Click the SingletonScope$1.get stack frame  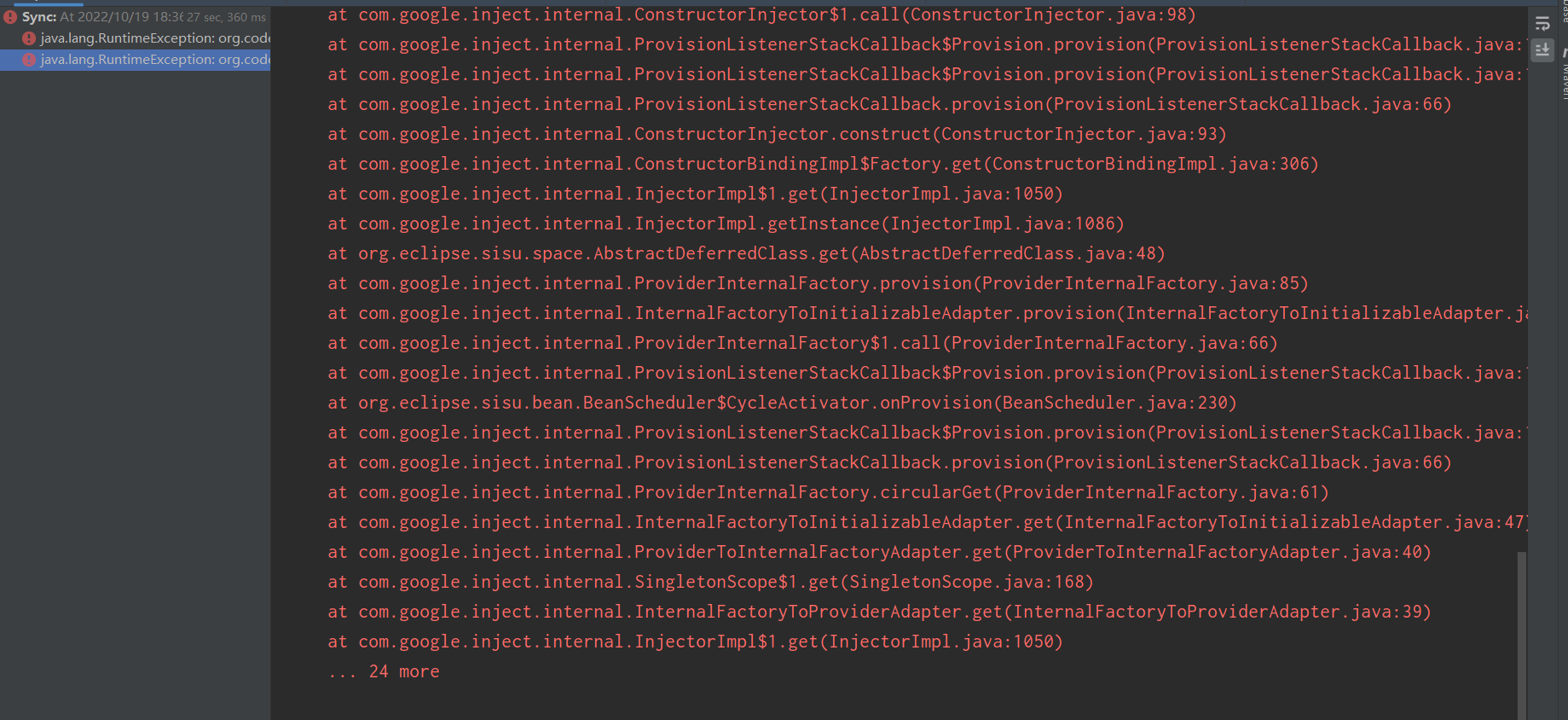(x=710, y=582)
